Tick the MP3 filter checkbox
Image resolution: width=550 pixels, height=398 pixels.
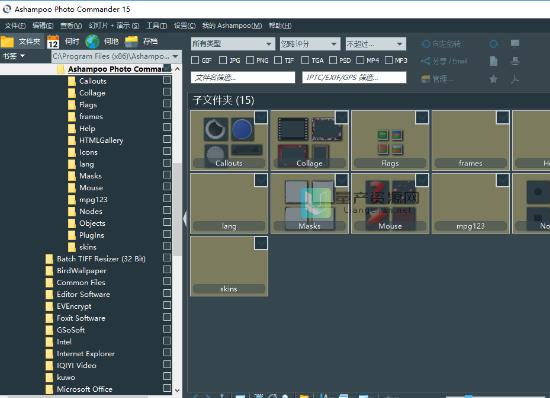[x=389, y=60]
